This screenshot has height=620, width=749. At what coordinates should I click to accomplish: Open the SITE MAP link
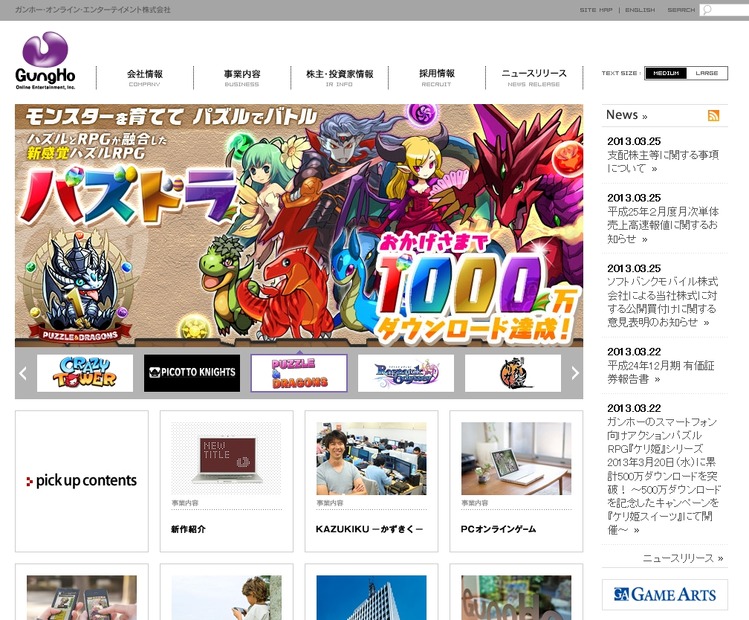(x=596, y=10)
